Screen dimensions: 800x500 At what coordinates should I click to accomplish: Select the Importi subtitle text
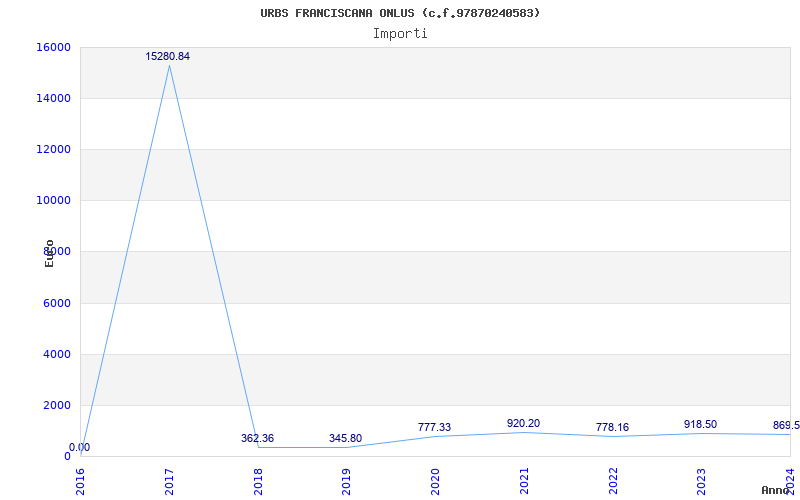400,34
